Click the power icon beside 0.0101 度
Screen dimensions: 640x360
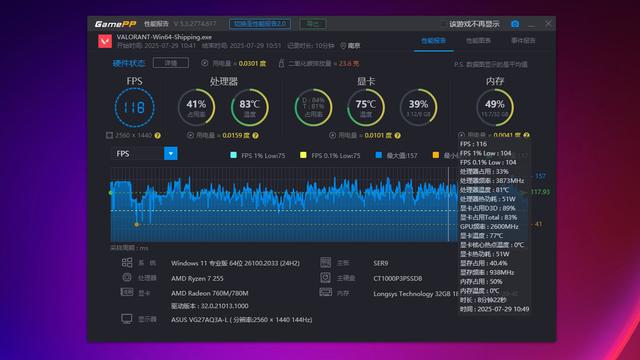click(333, 135)
